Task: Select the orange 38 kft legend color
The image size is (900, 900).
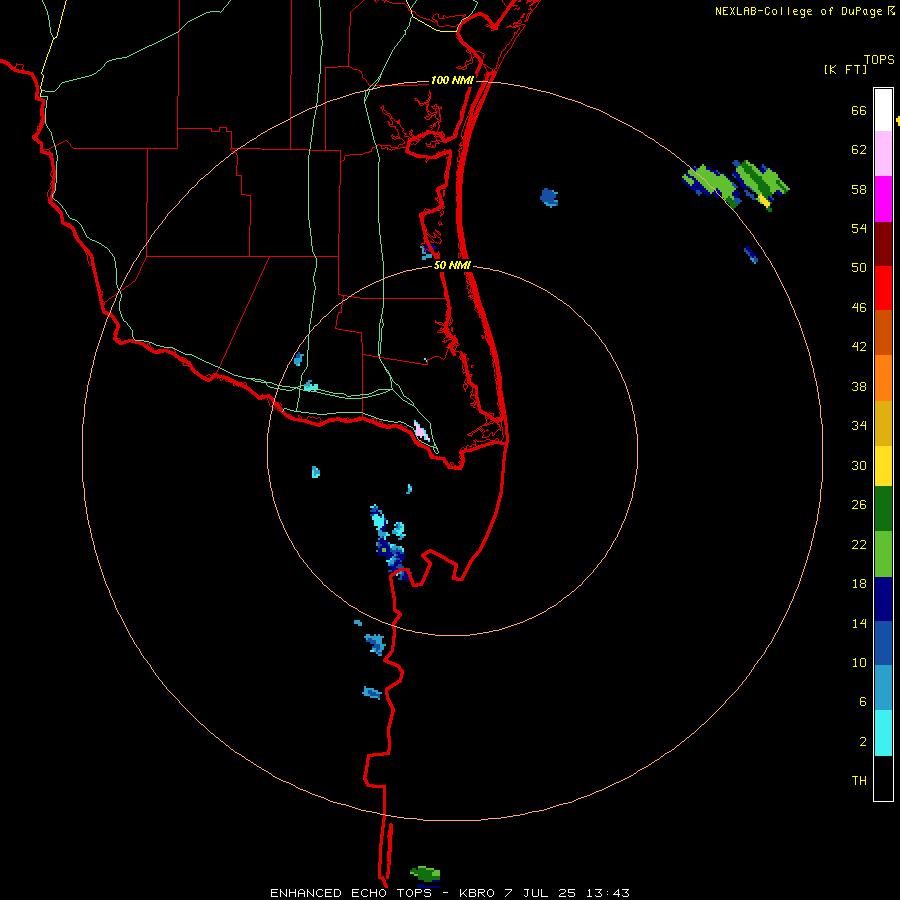Action: click(x=883, y=378)
